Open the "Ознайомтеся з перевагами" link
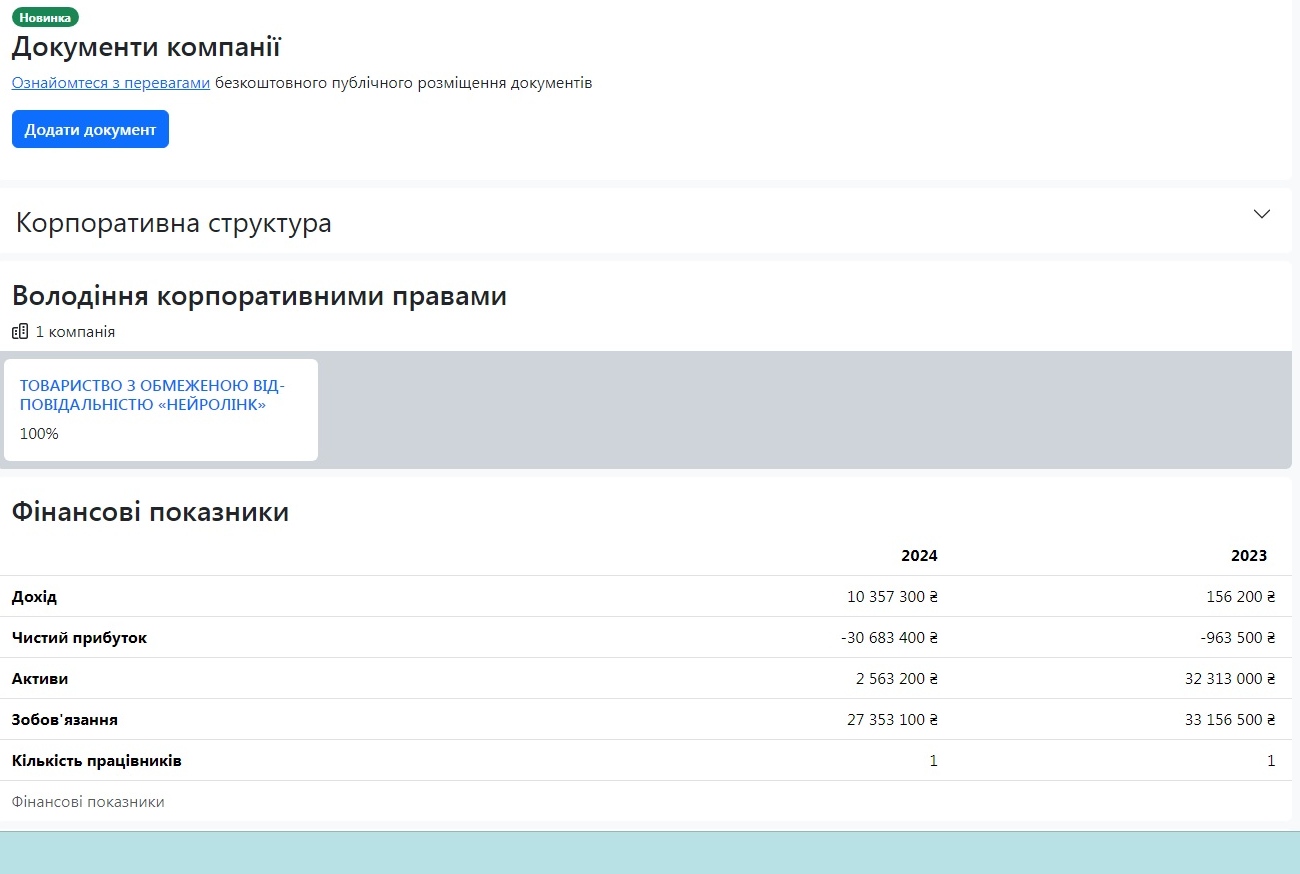The height and width of the screenshot is (874, 1300). click(111, 83)
